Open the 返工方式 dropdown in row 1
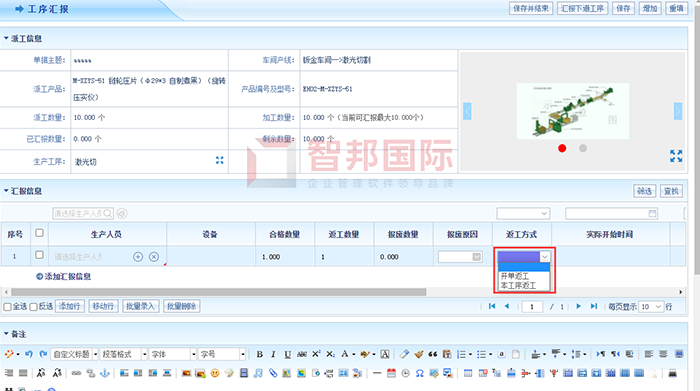Image resolution: width=700 pixels, height=391 pixels. [x=524, y=257]
